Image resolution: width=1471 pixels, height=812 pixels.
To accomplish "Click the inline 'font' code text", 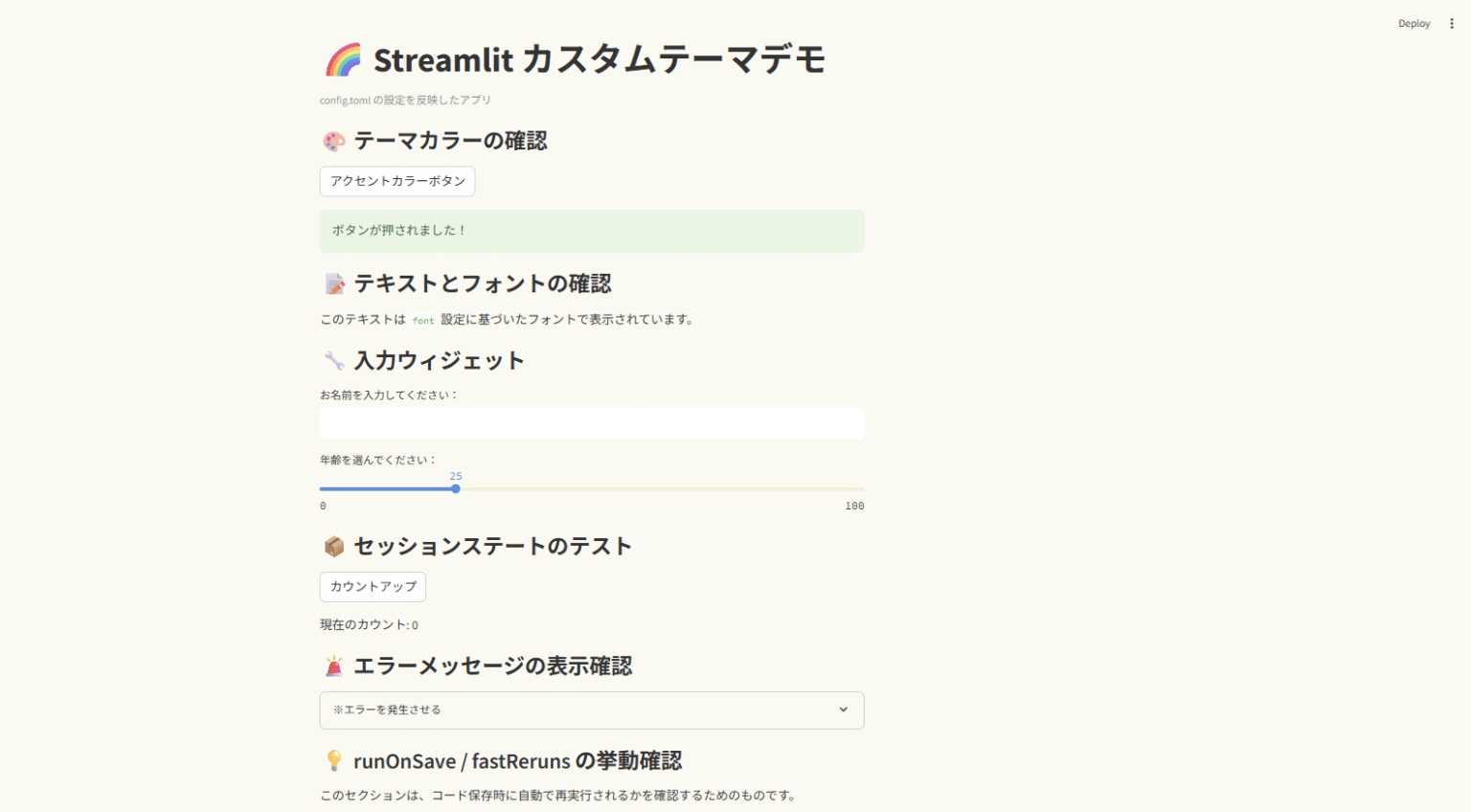I will (423, 321).
